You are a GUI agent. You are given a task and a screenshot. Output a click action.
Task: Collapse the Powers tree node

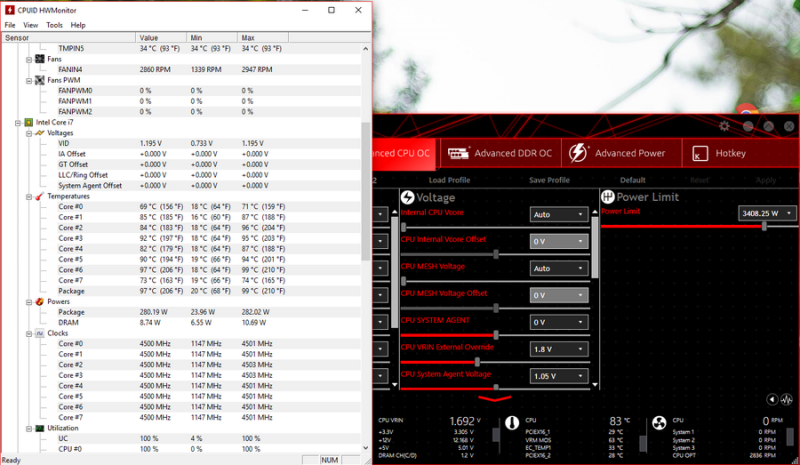tap(29, 302)
